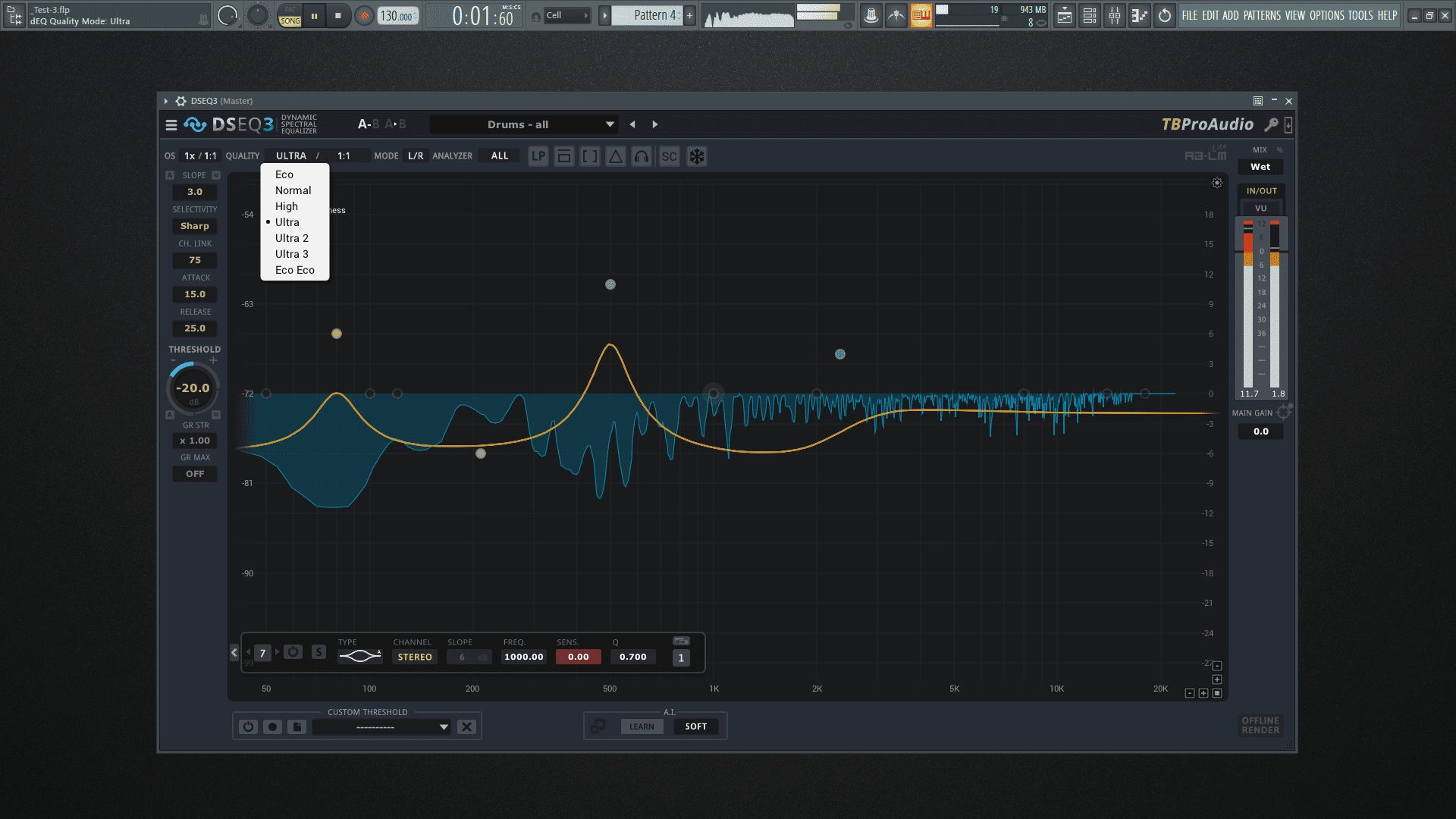Toggle the brackets range icon

tap(590, 156)
